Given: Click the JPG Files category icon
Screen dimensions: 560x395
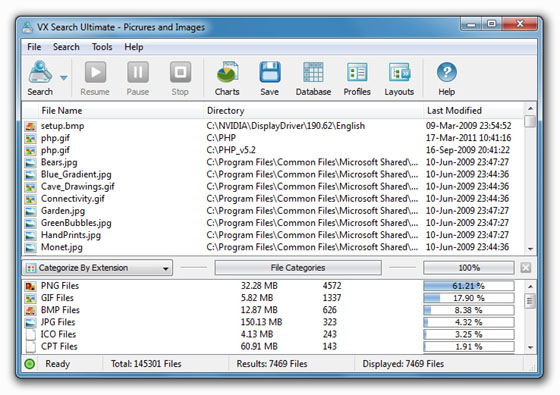Looking at the screenshot, I should 30,322.
